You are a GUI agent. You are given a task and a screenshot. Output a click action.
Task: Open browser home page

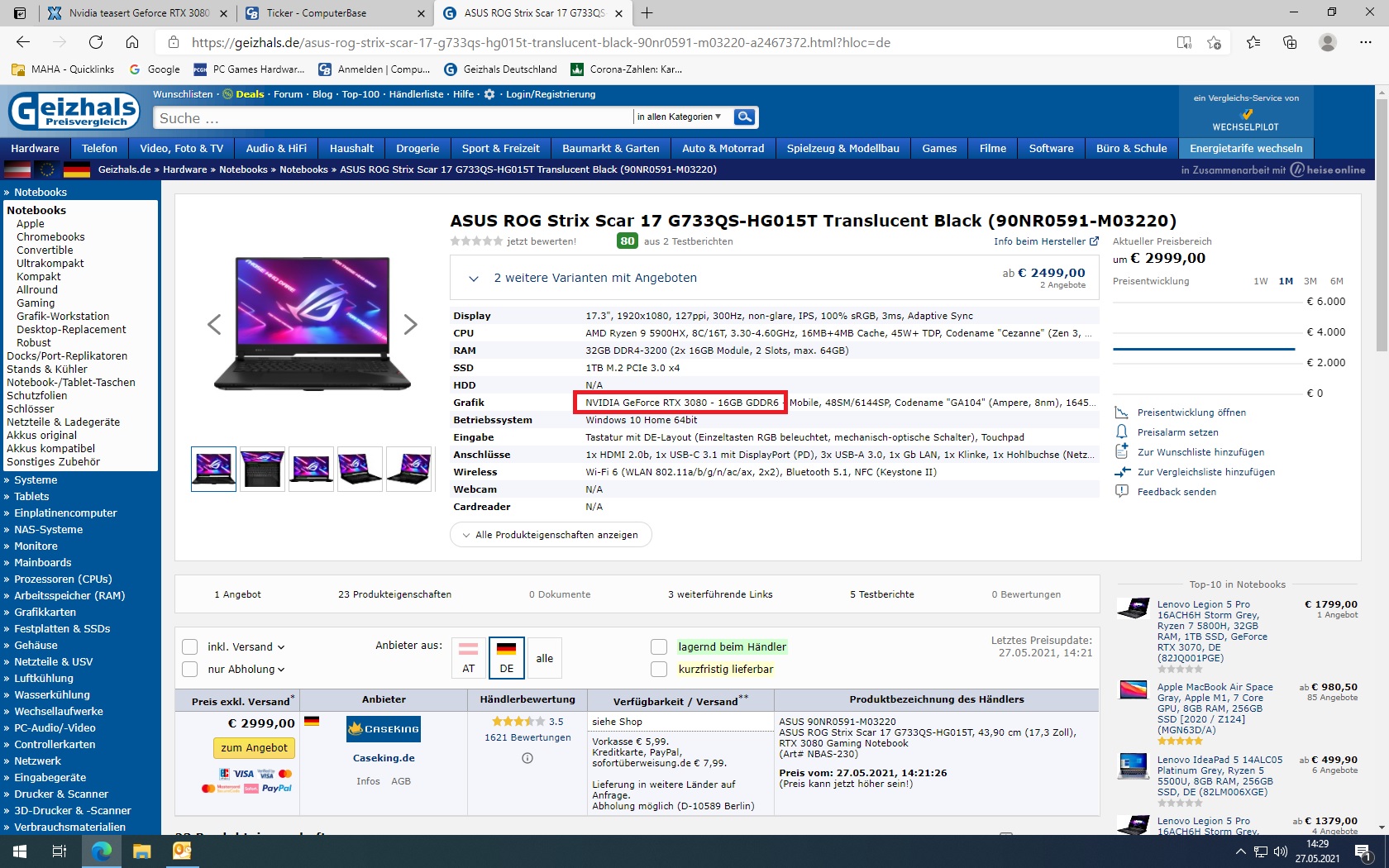[x=132, y=42]
